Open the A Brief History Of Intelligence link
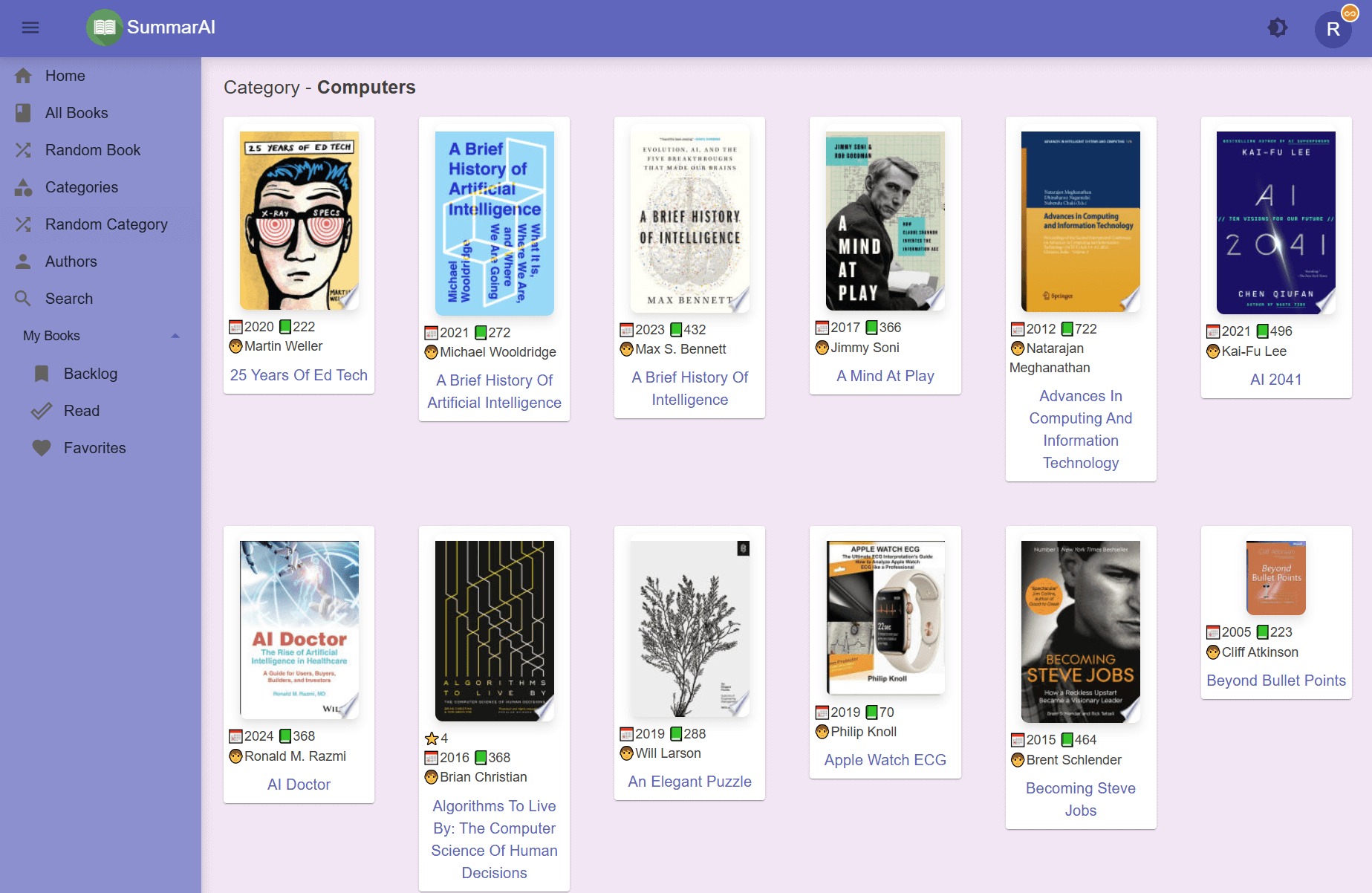 pos(690,389)
